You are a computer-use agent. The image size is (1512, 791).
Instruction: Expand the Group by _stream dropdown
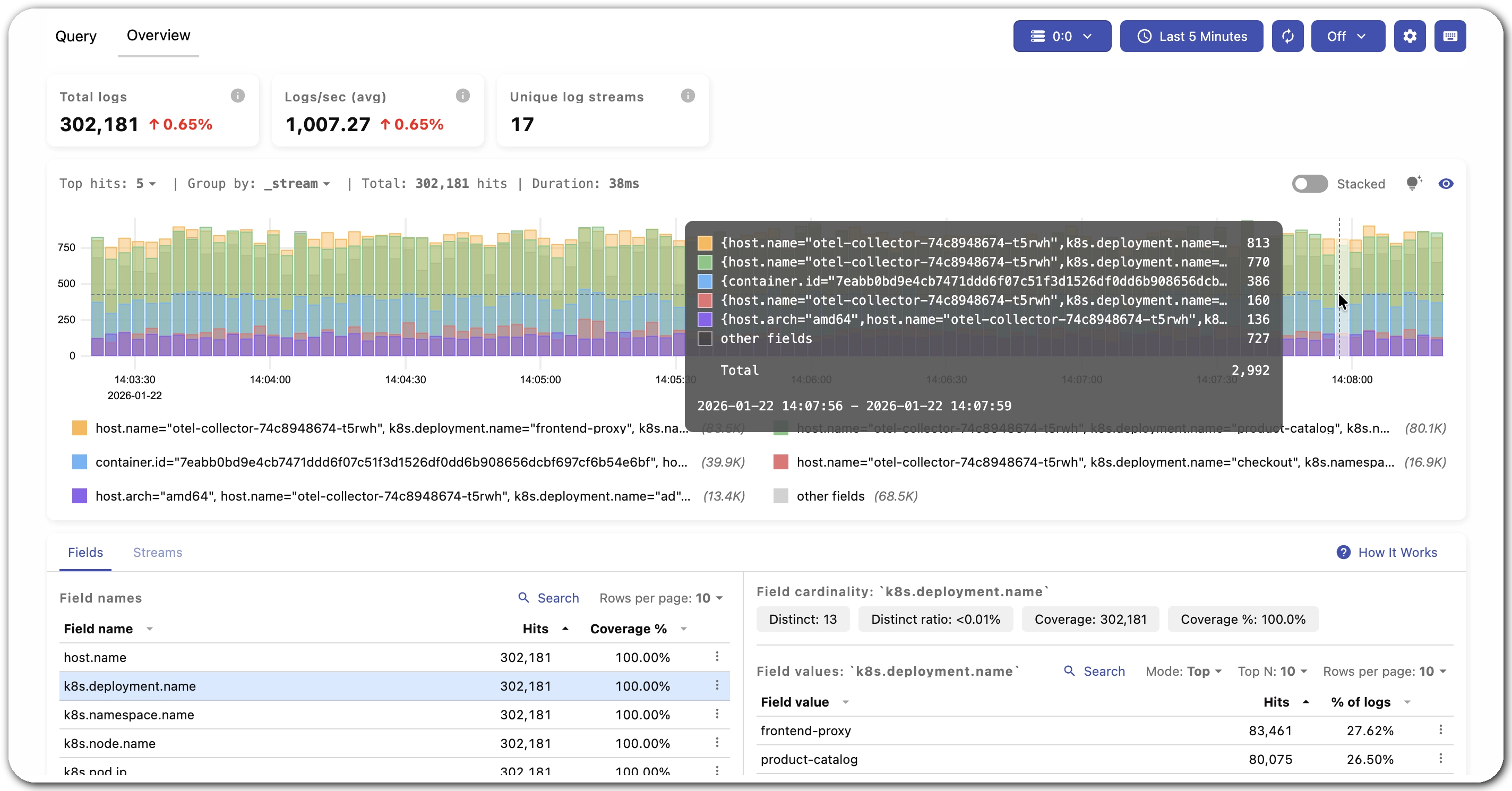tap(297, 184)
